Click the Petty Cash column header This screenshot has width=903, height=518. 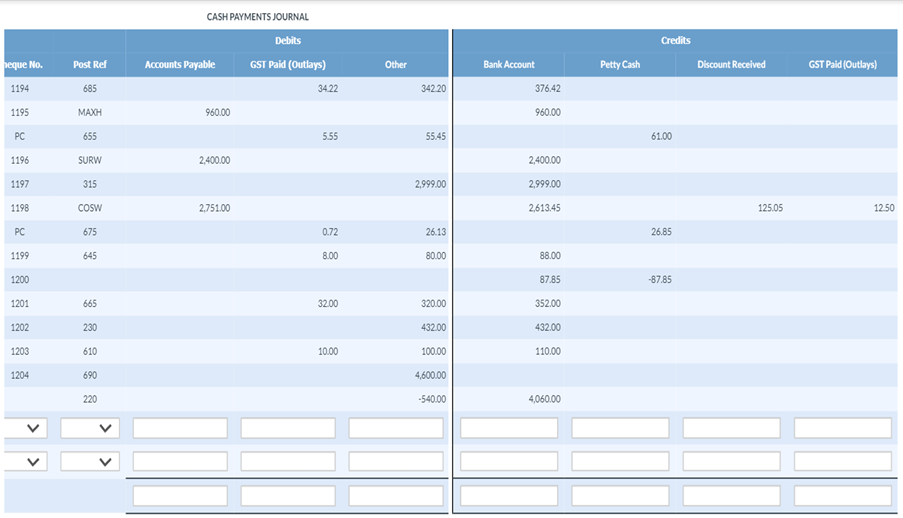(x=620, y=65)
